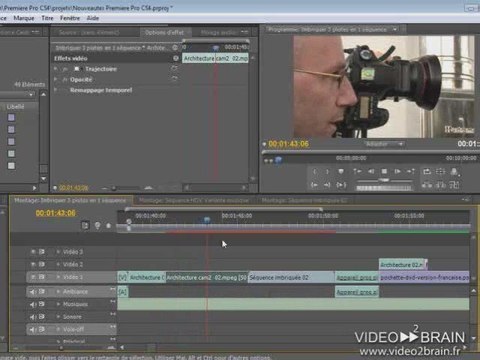The image size is (480, 360).
Task: Click the shuttle slider in Program monitor
Action: click(x=384, y=180)
